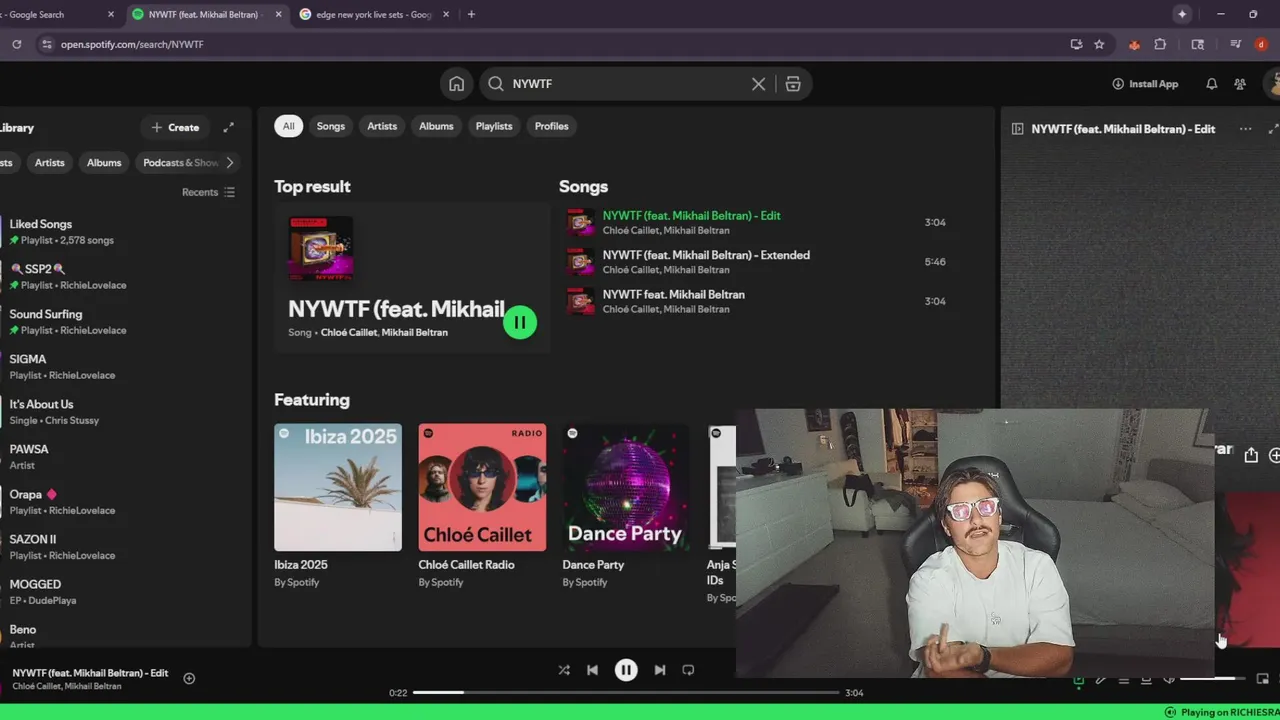Go to Spotify Home via house icon
The height and width of the screenshot is (720, 1280).
tap(456, 84)
